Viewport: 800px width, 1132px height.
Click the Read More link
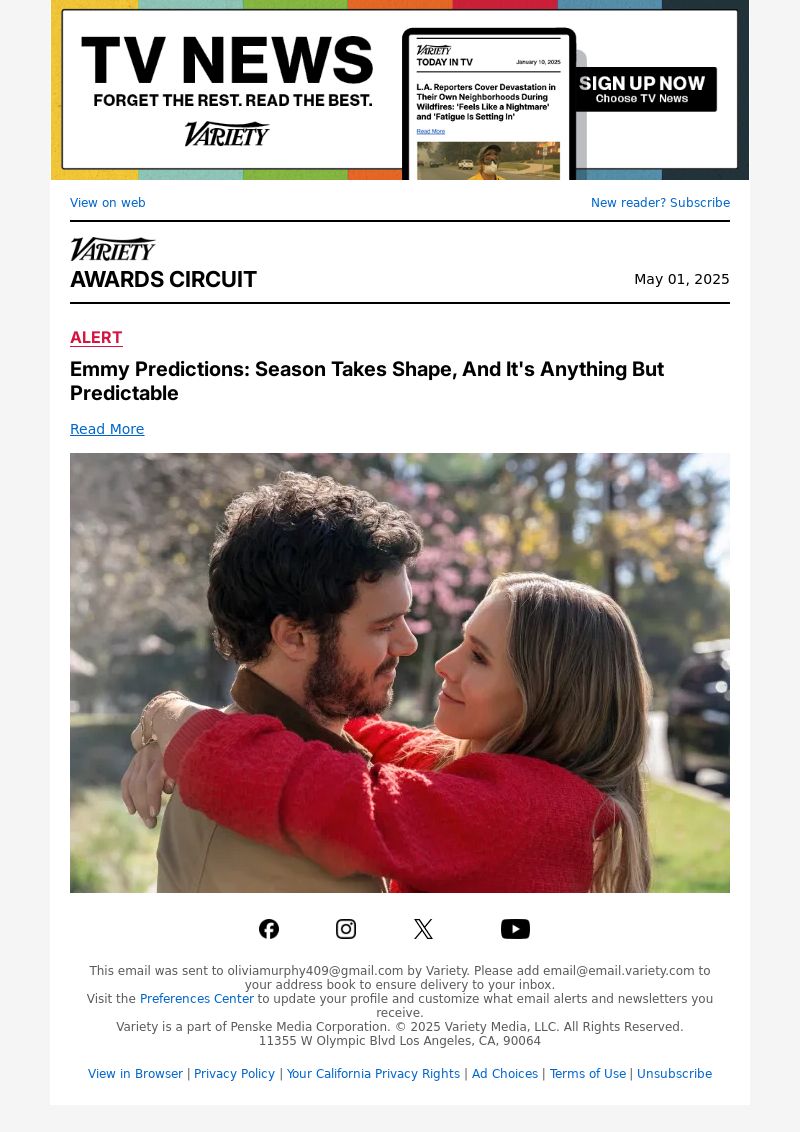(x=107, y=429)
